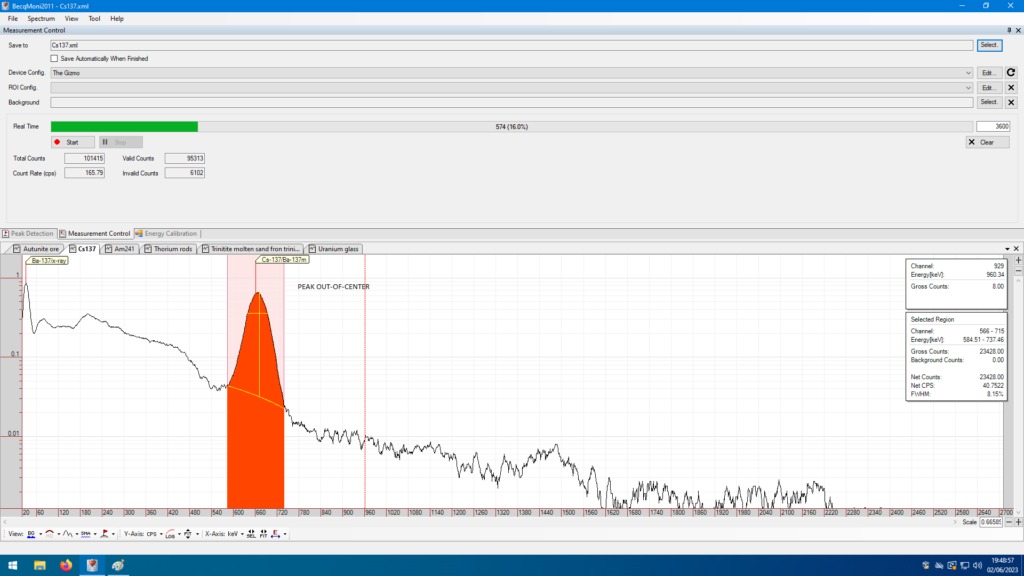Click the Real Time progress bar
The height and width of the screenshot is (576, 1024).
click(511, 127)
